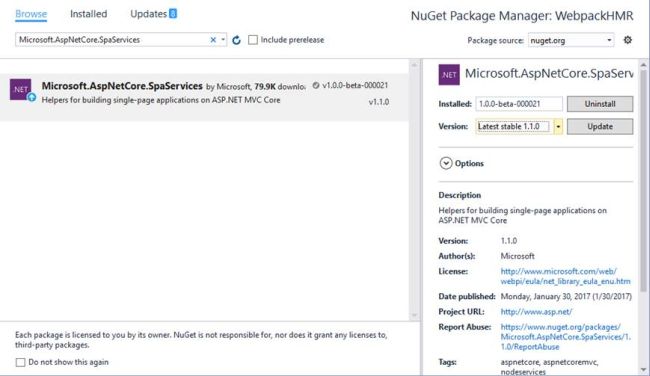Viewport: 650px width, 376px height.
Task: Open the http://www.asp.net/ project URL link
Action: (536, 312)
